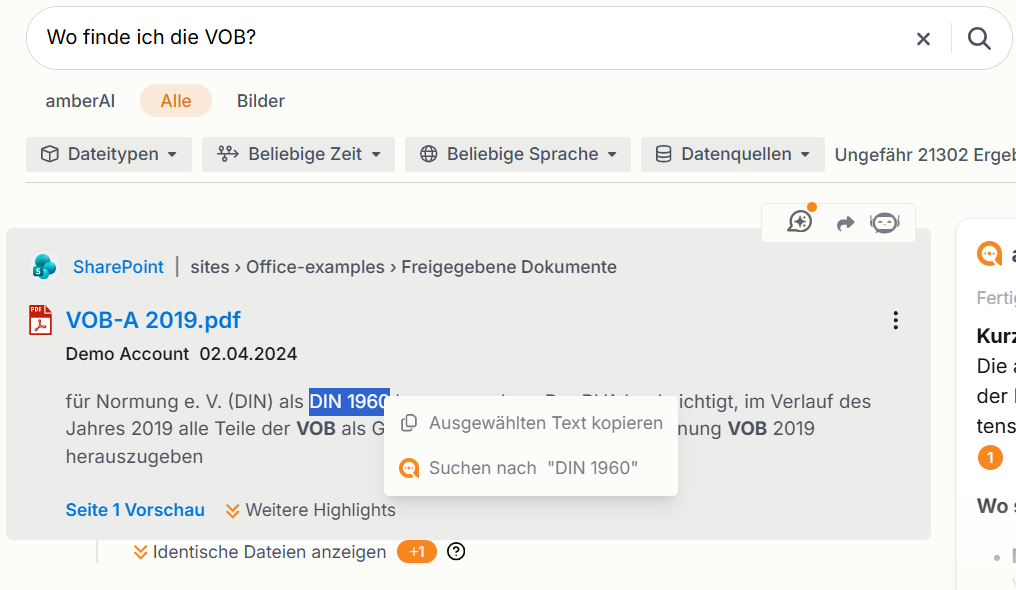
Task: Click the help question mark icon
Action: 456,551
